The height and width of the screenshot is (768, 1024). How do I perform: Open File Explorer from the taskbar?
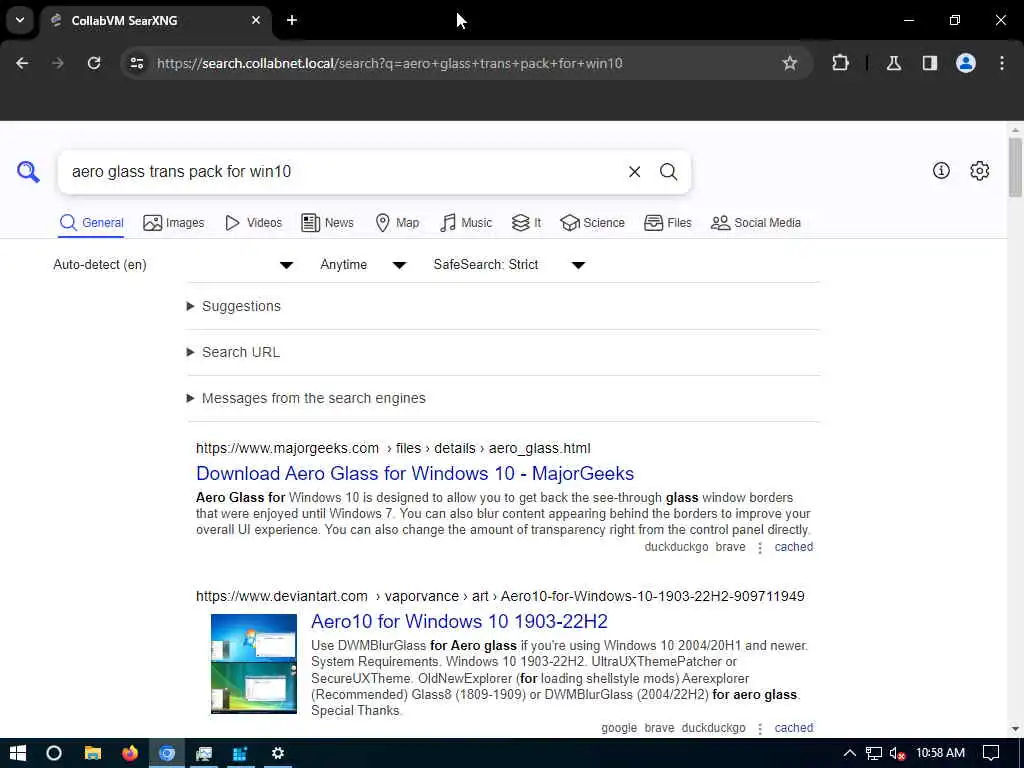pyautogui.click(x=93, y=753)
